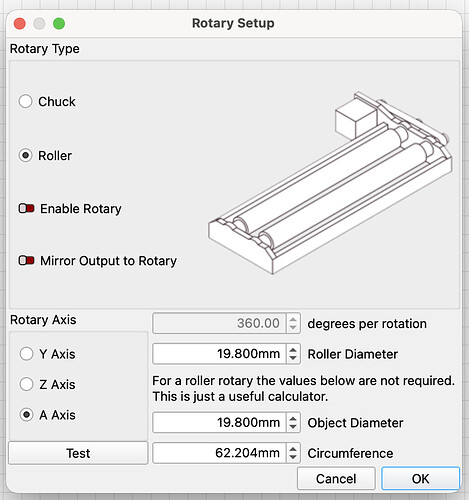Click the Test button
The image size is (469, 500).
tap(78, 453)
